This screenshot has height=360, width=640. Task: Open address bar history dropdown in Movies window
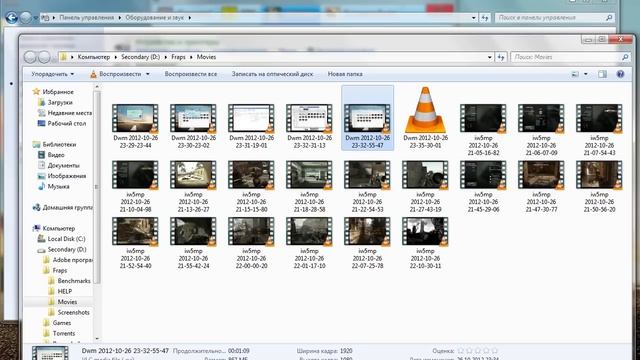pyautogui.click(x=489, y=57)
